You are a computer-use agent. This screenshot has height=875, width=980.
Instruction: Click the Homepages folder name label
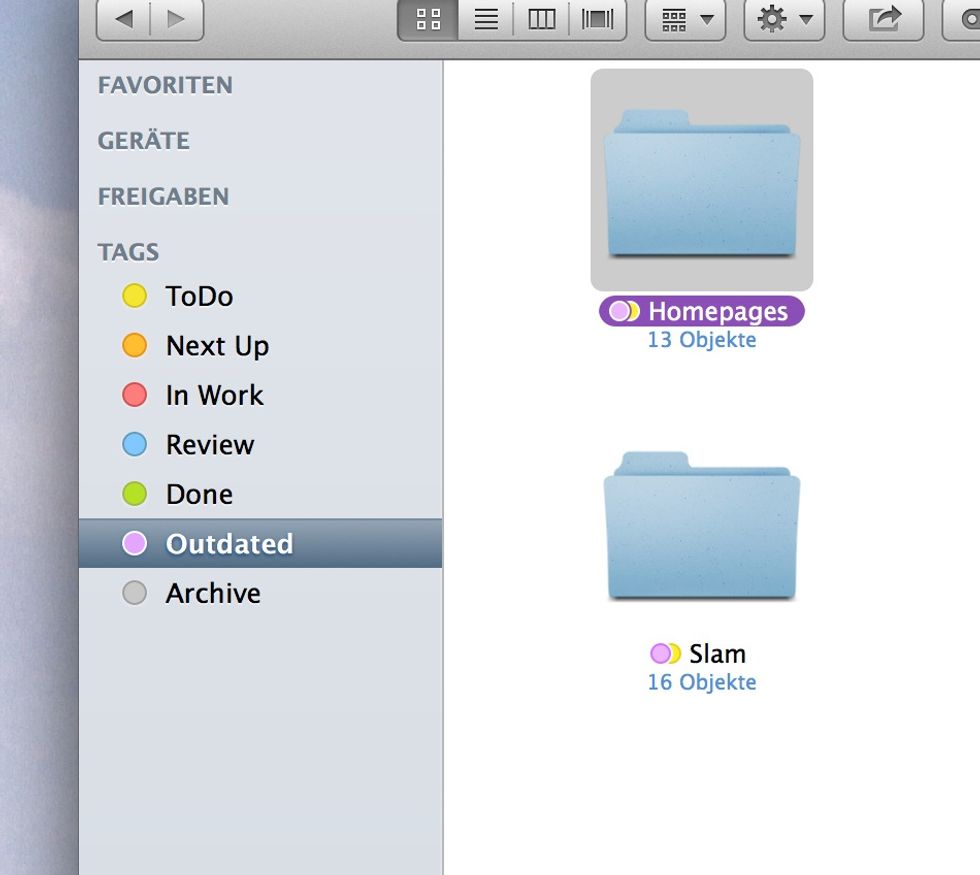pos(701,311)
